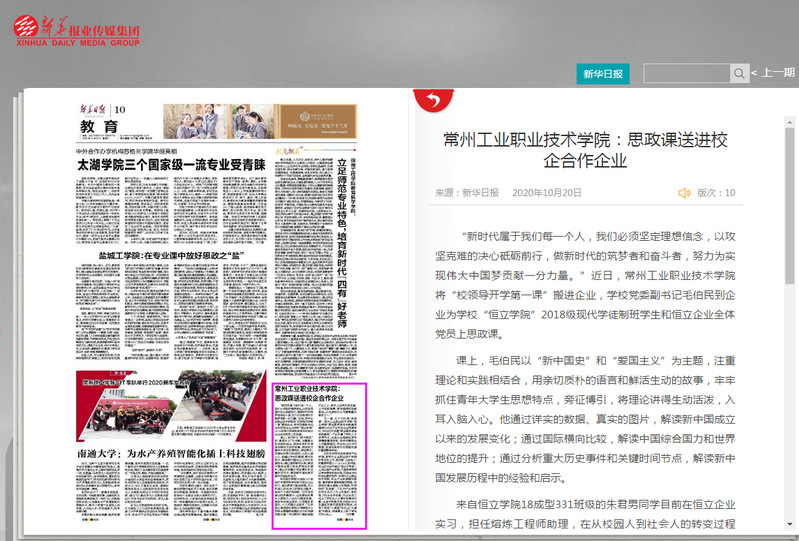This screenshot has width=799, height=541.
Task: Focus the search text field
Action: (x=687, y=73)
